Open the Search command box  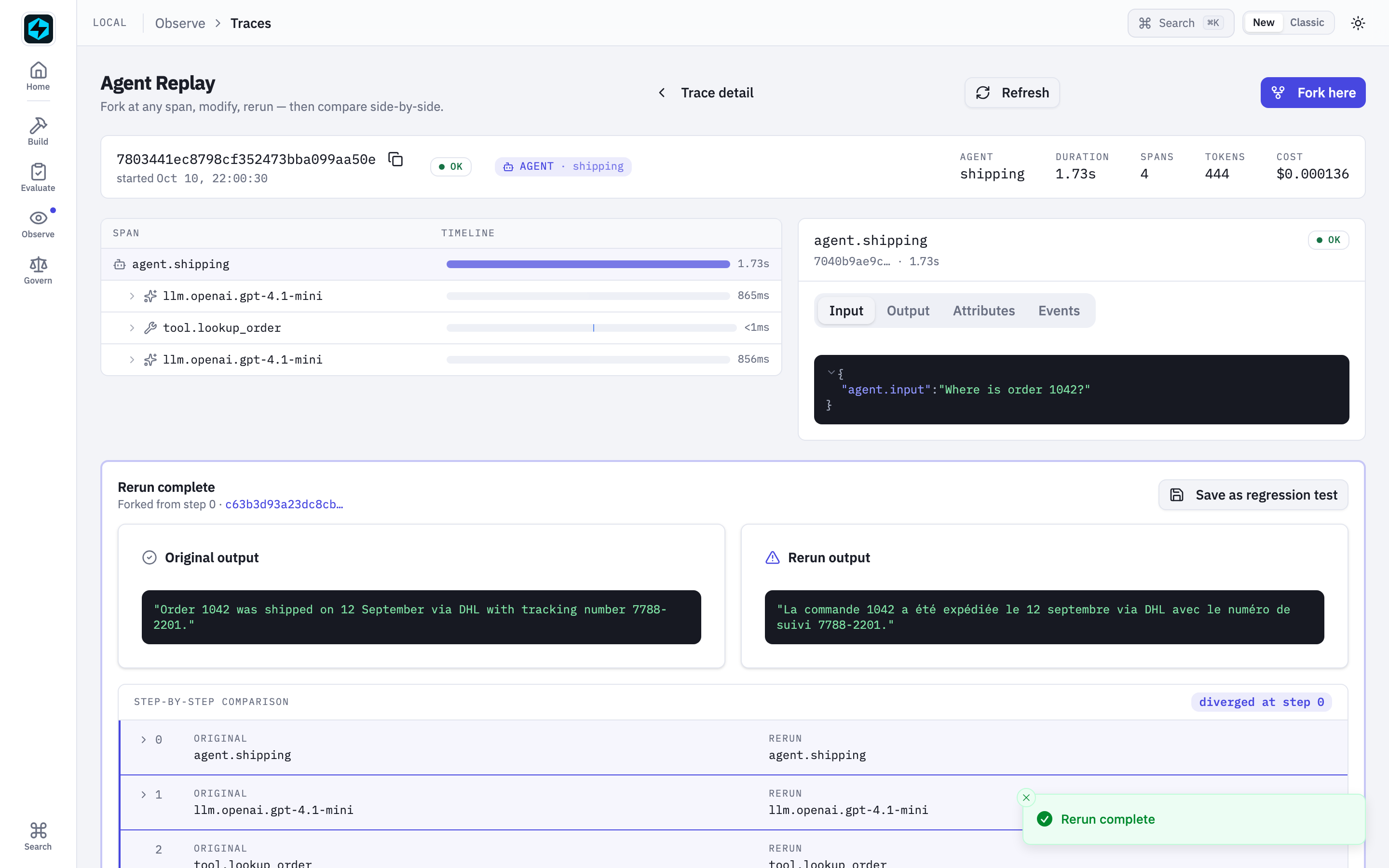click(x=1180, y=23)
